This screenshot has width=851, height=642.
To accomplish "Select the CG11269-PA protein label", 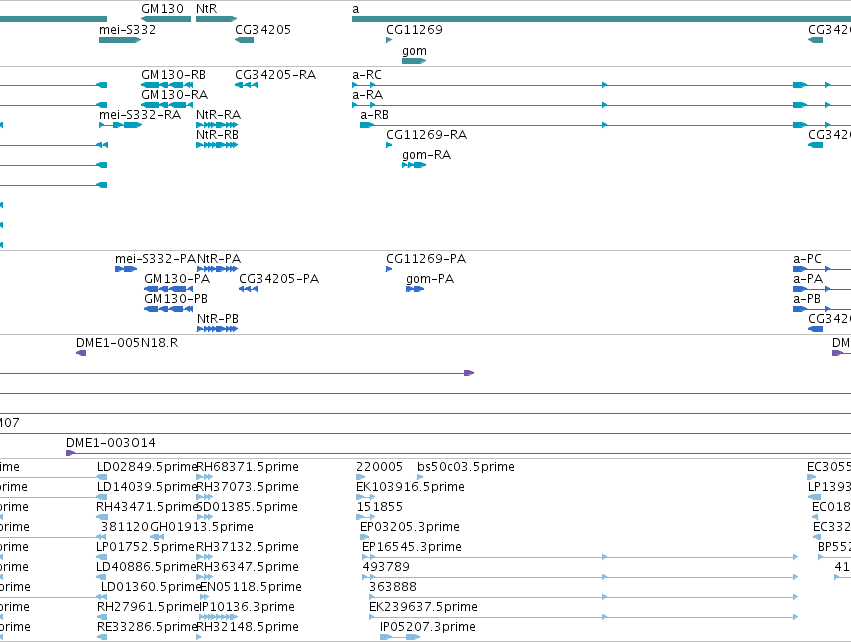I will (x=426, y=258).
